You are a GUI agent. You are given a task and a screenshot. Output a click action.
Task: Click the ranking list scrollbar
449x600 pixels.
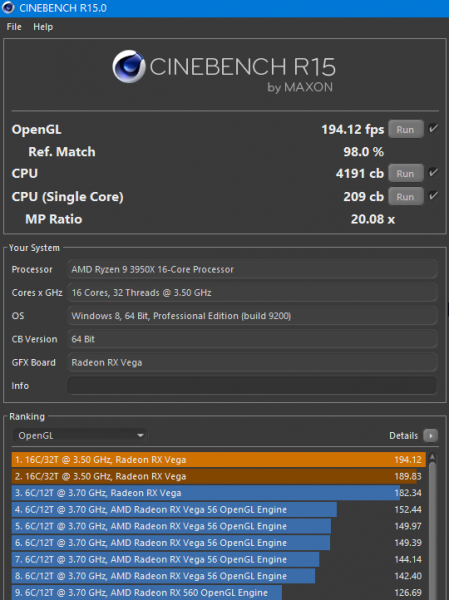click(x=433, y=530)
